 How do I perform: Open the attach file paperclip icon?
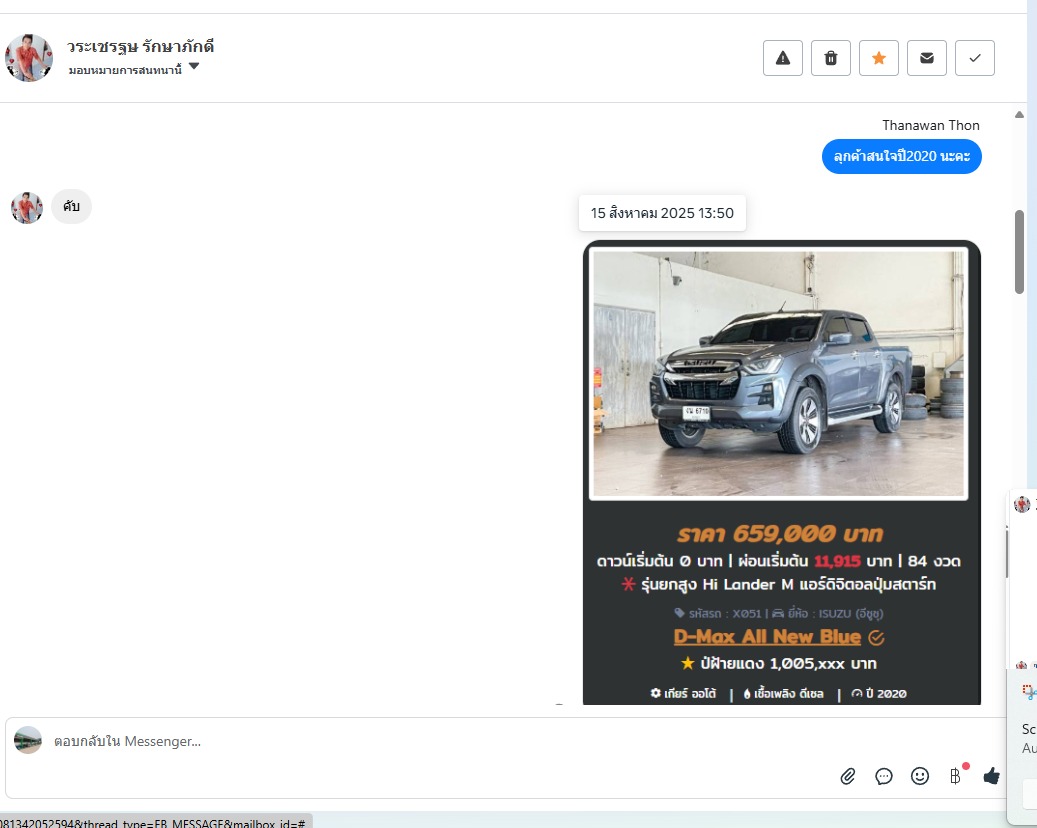pos(848,776)
